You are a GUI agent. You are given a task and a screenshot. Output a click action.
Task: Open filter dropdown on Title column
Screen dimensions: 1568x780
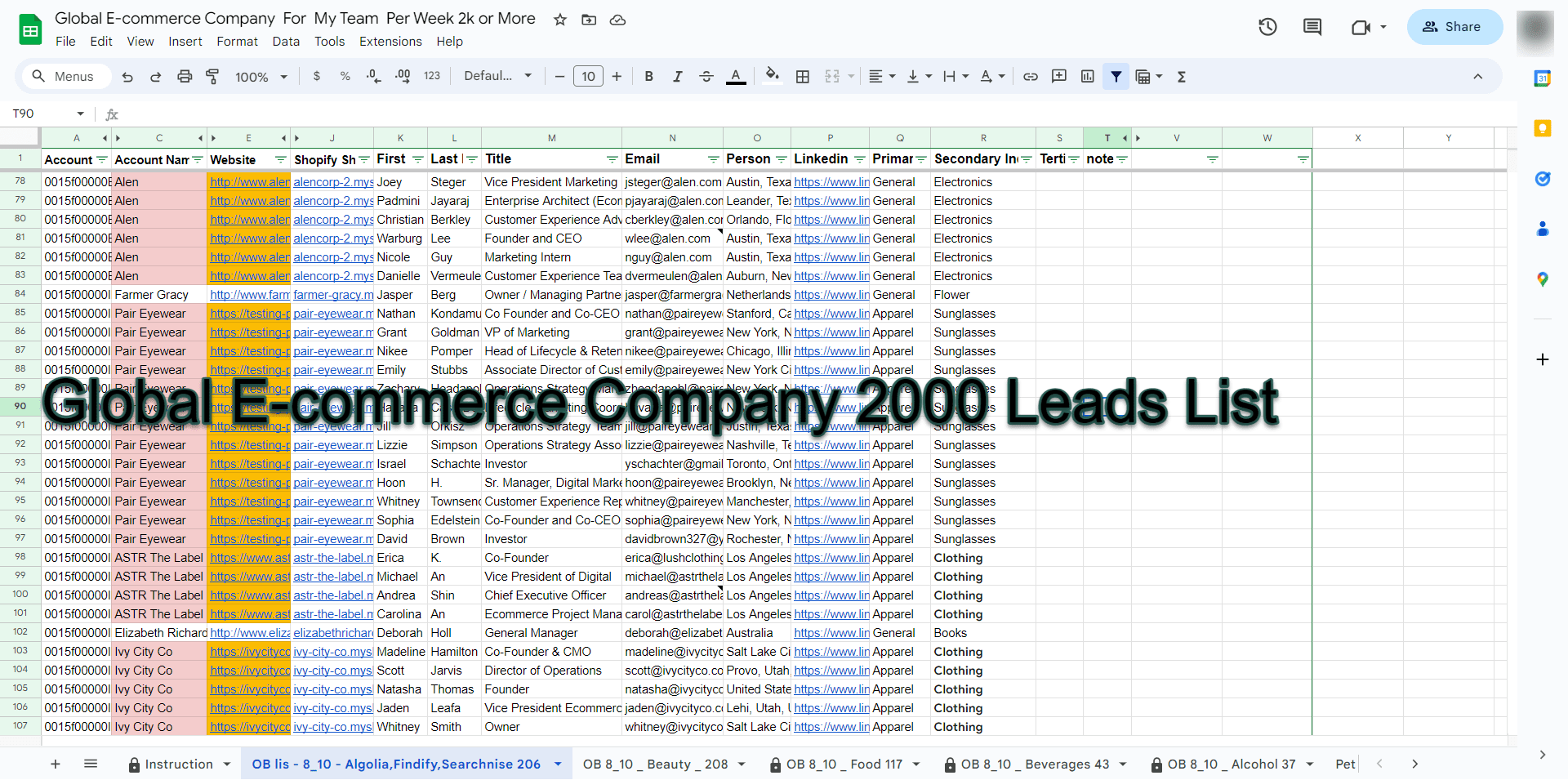612,159
